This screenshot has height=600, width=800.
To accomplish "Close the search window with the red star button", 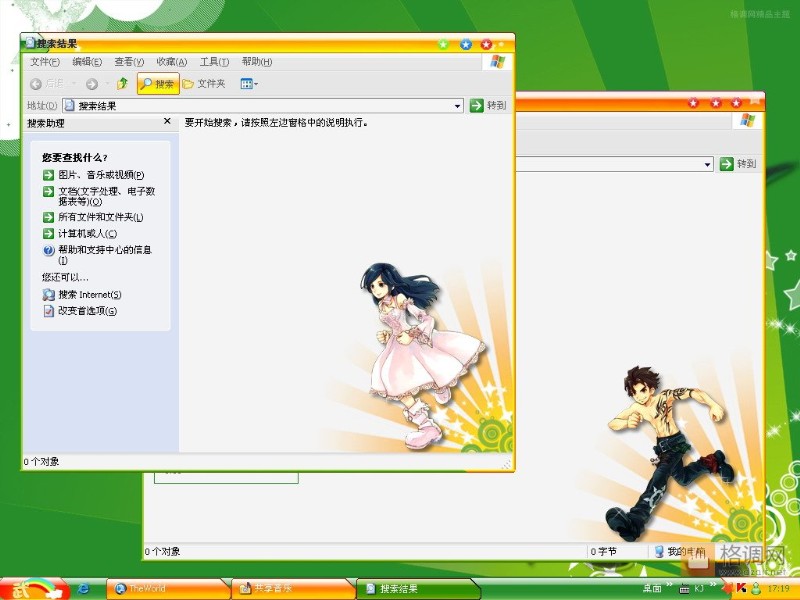I will click(487, 44).
